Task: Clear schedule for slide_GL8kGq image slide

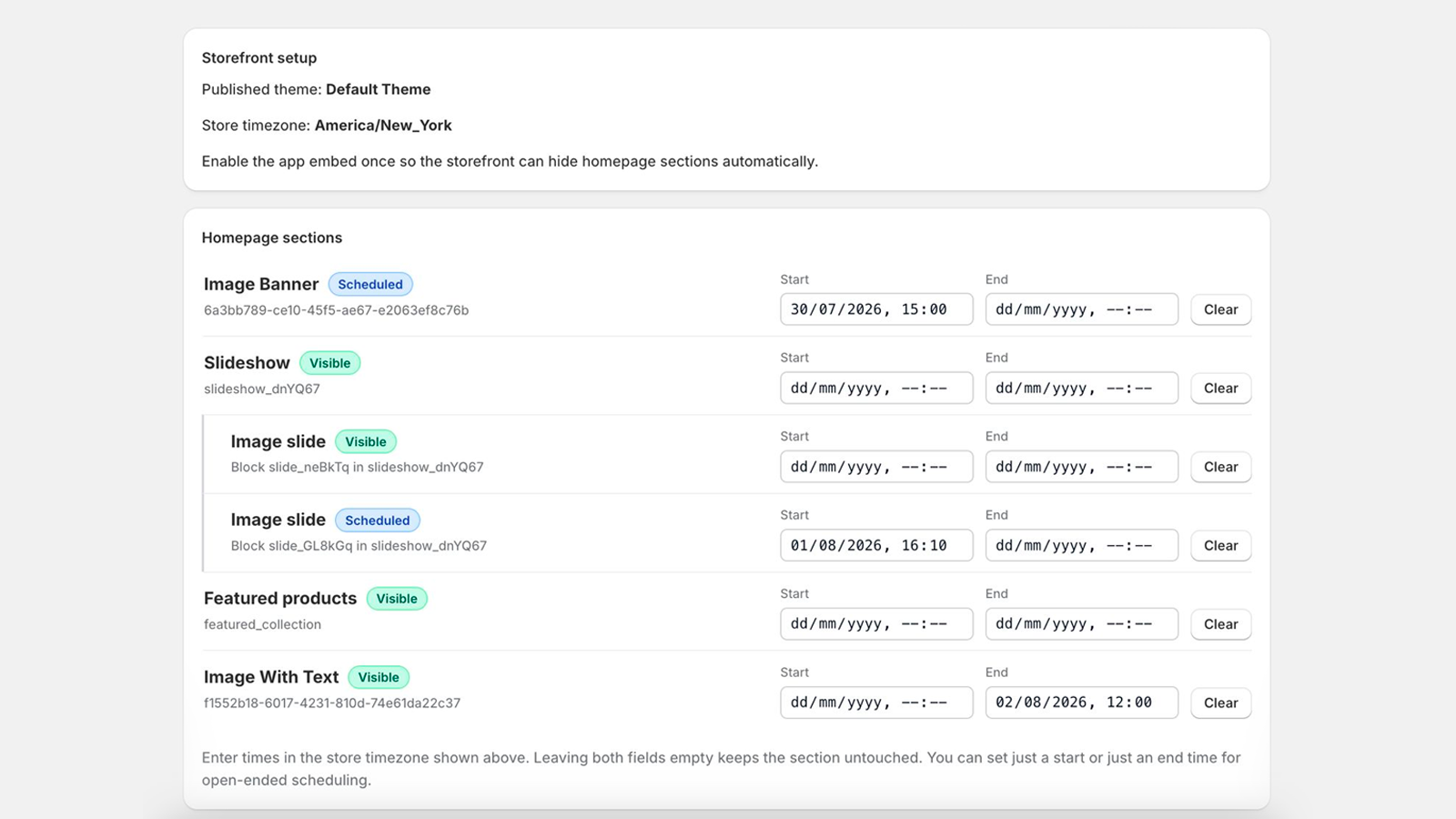Action: [1220, 546]
